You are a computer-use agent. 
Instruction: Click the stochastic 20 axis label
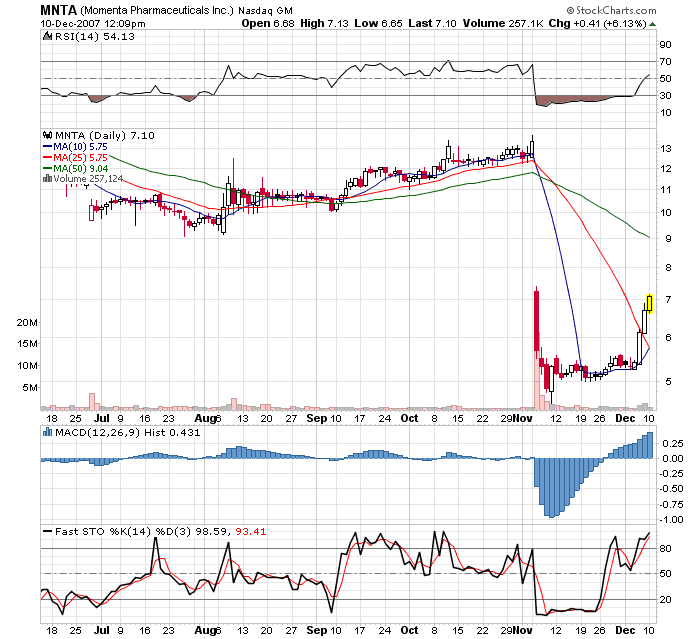pyautogui.click(x=665, y=600)
